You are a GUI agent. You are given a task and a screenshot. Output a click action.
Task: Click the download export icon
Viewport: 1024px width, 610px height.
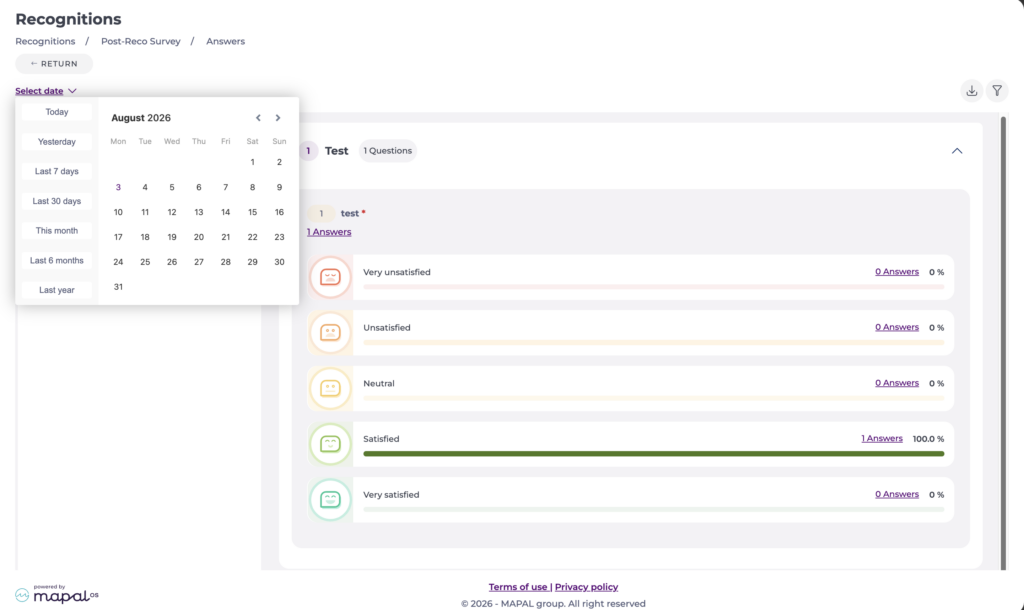[x=972, y=91]
